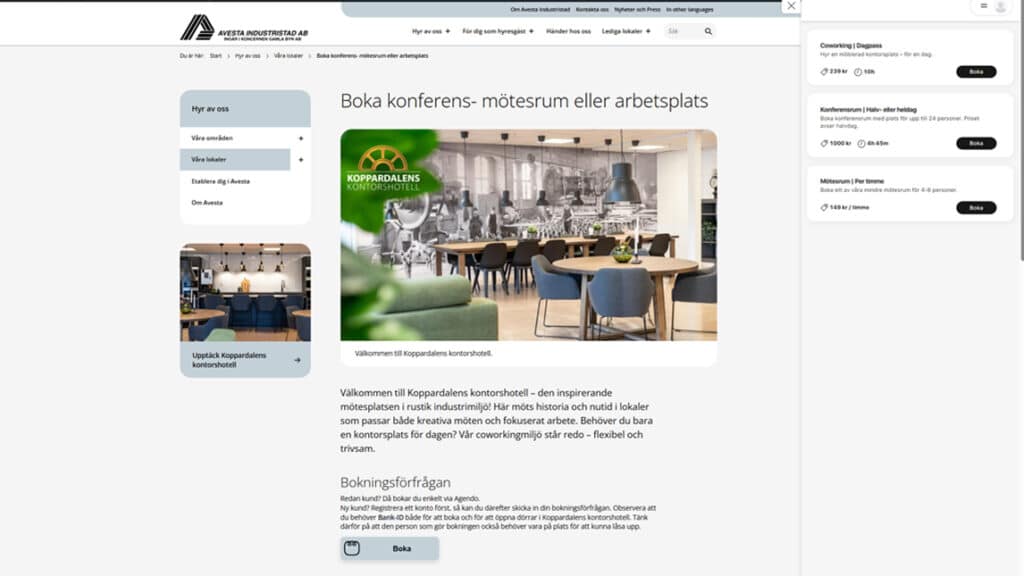The width and height of the screenshot is (1024, 576).
Task: Click the price tag icon next to 239 kr
Action: (x=825, y=72)
